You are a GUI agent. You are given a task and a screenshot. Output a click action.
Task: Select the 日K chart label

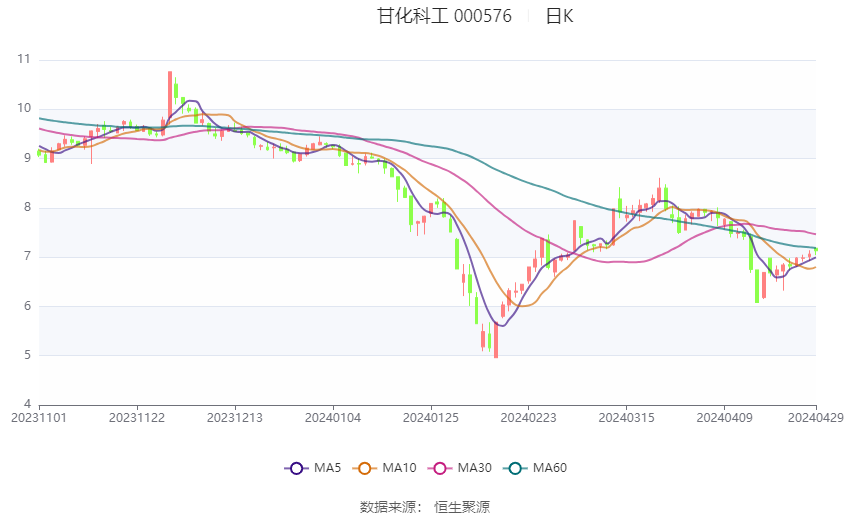click(559, 16)
